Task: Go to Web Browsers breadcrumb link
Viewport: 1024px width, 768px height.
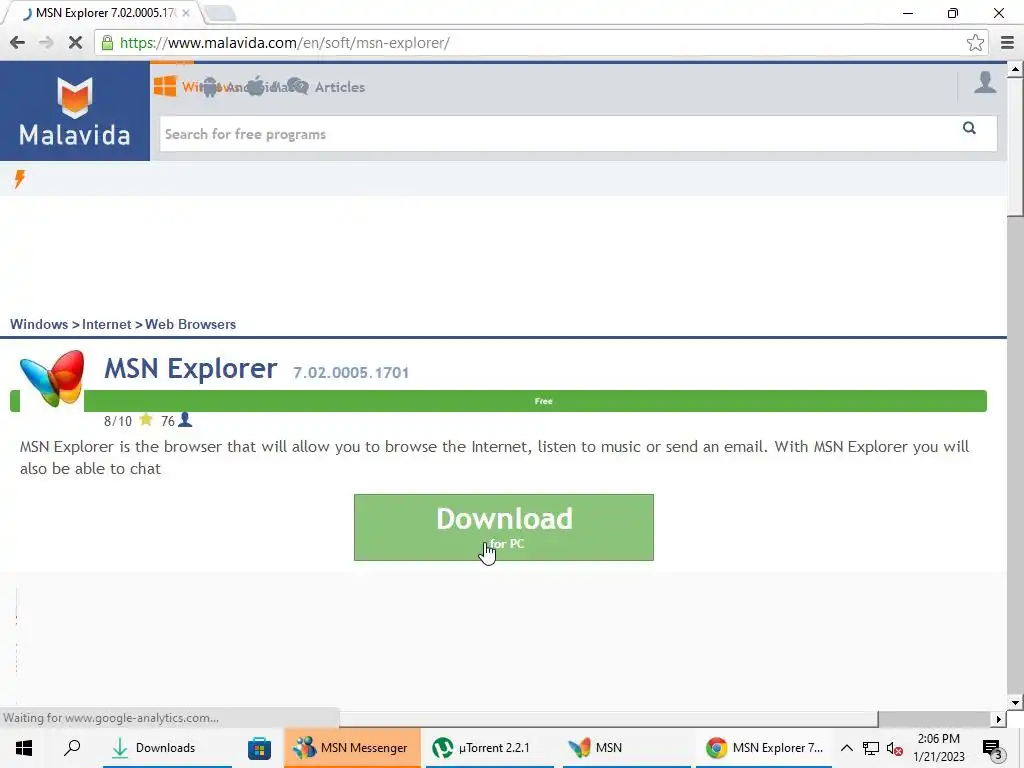Action: point(190,325)
